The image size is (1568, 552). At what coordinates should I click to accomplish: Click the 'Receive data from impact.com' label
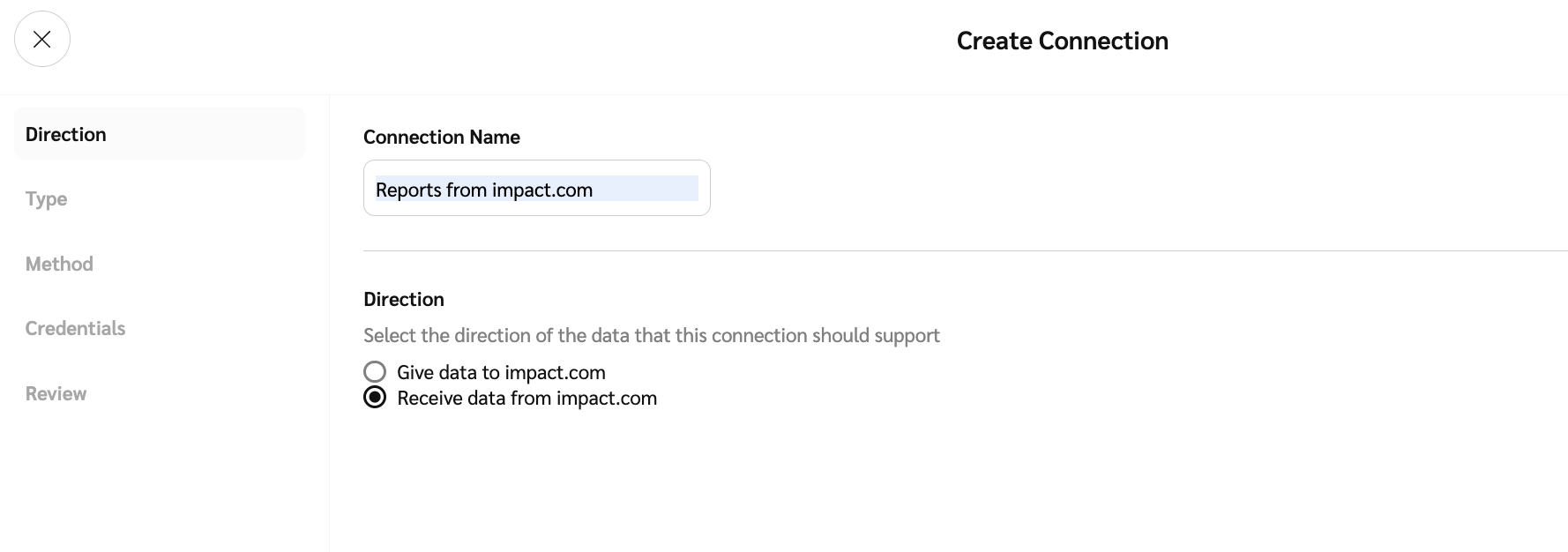tap(526, 399)
